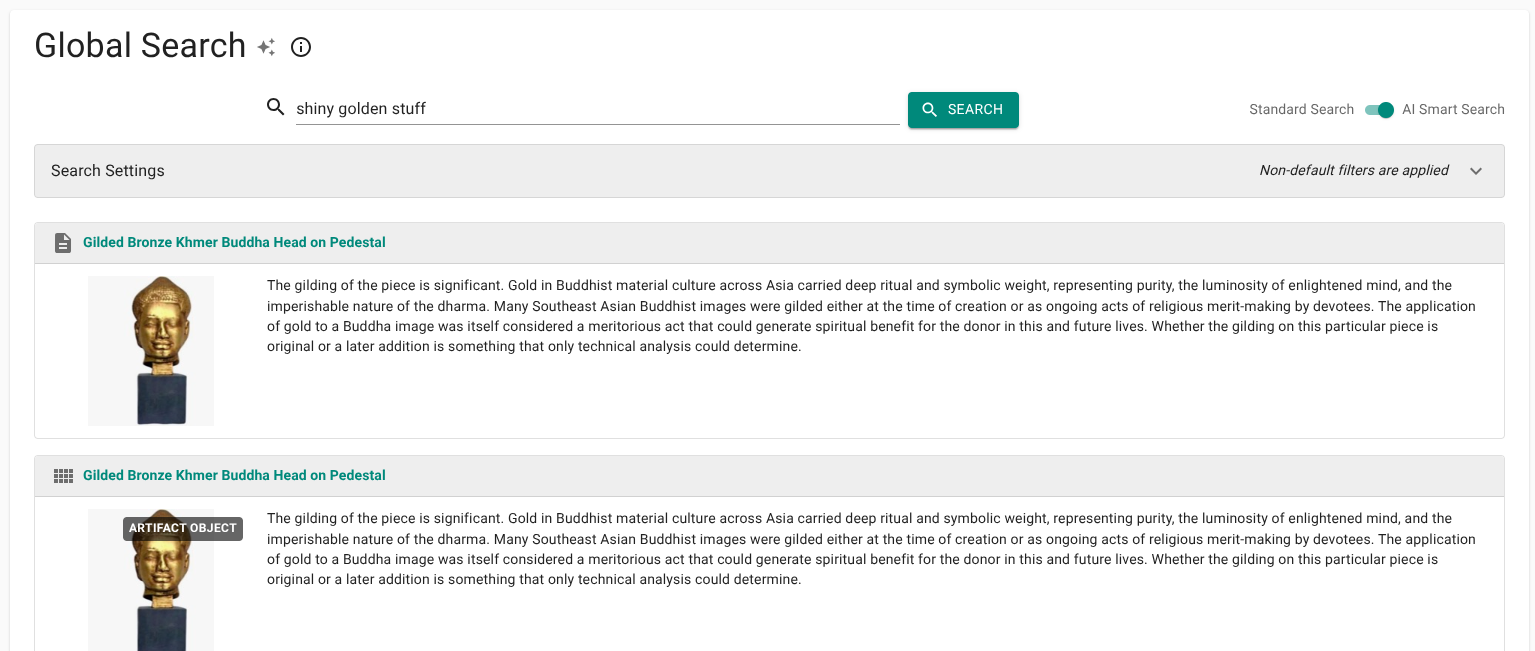Click the AI sparkle icon beside Global Search
Viewport: 1535px width, 651px height.
click(266, 47)
